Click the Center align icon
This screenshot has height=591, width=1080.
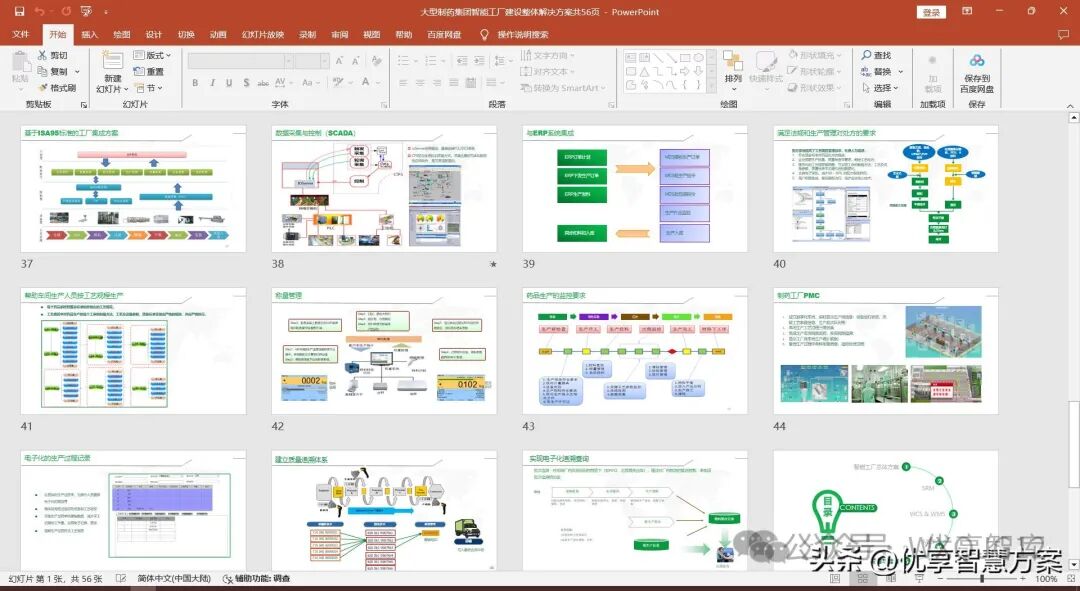419,83
